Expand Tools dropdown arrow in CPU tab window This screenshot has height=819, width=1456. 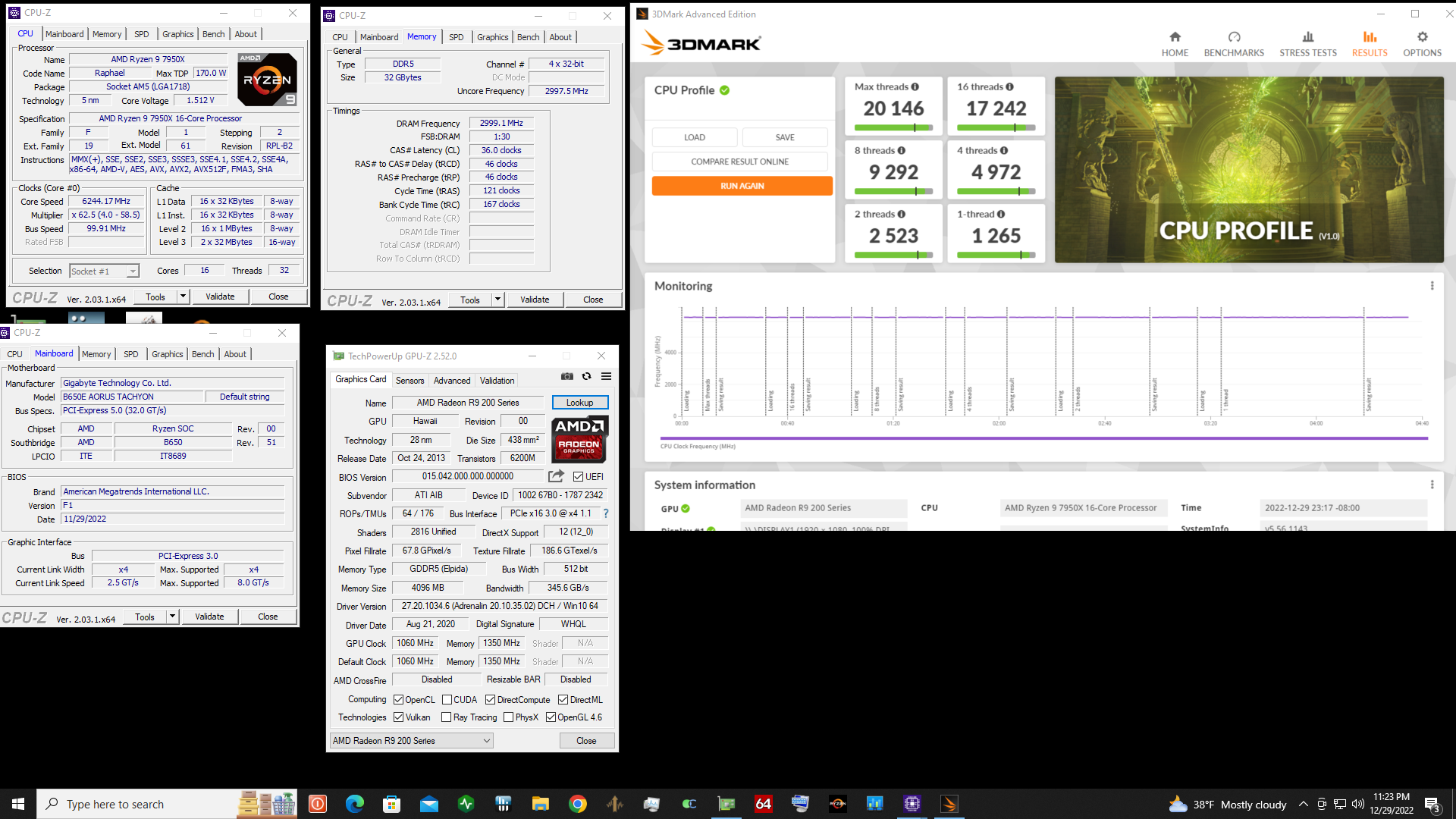click(183, 297)
